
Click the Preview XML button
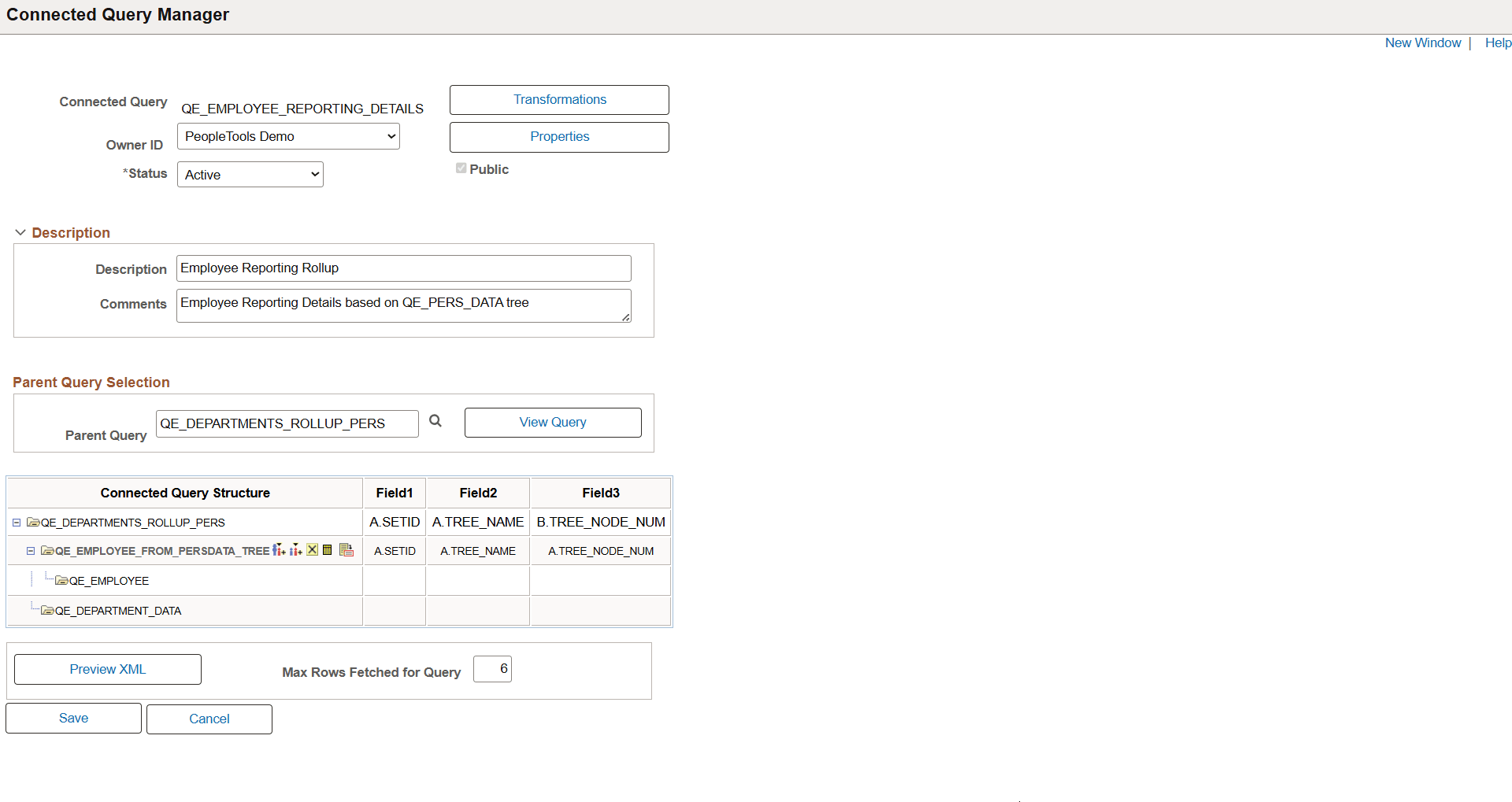(107, 669)
